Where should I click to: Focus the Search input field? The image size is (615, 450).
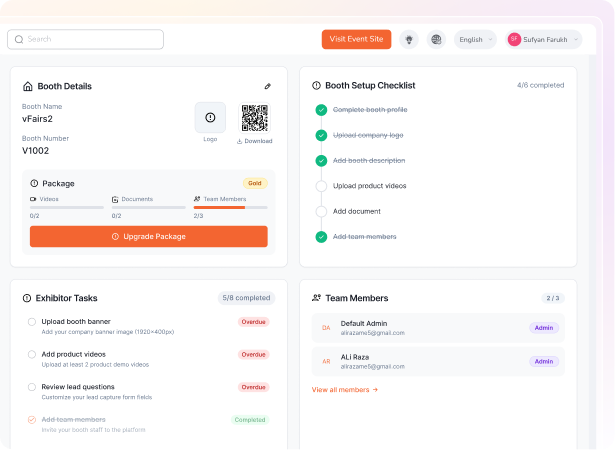(86, 39)
